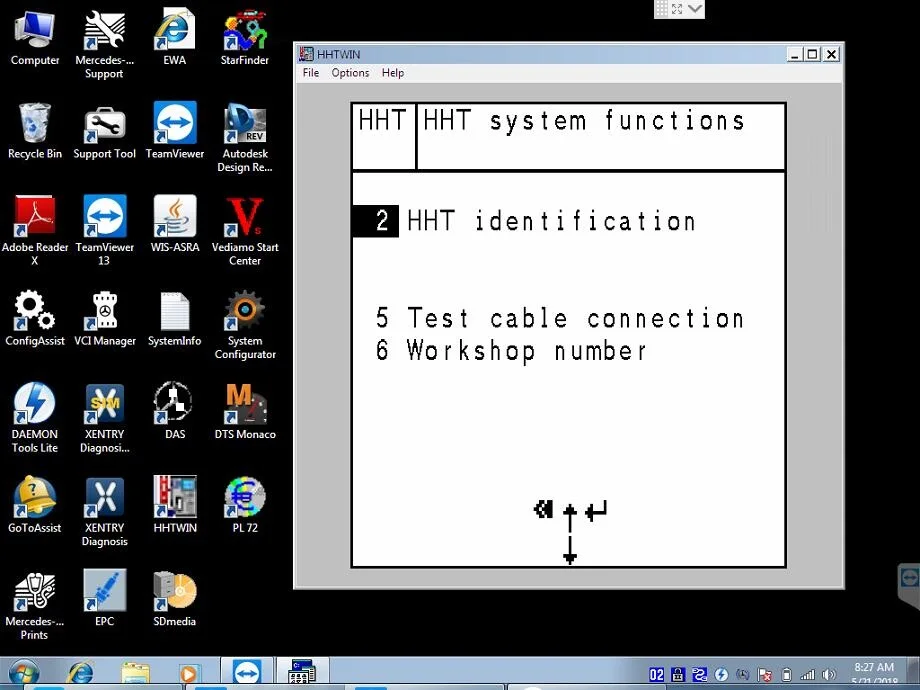The width and height of the screenshot is (920, 690).
Task: Open Internet Explorer from the taskbar
Action: [81, 674]
